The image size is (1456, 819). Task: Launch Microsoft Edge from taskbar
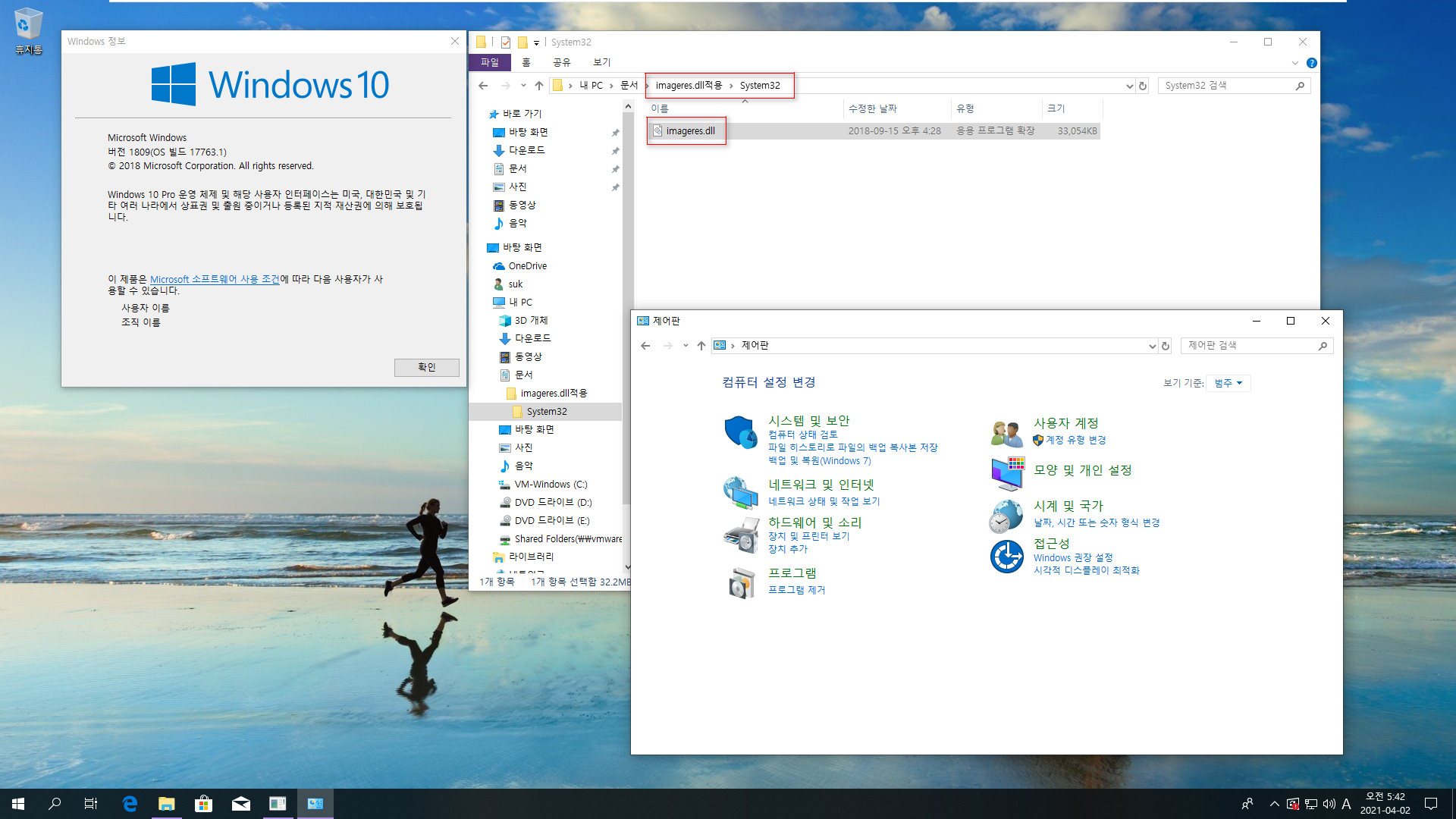click(x=130, y=804)
